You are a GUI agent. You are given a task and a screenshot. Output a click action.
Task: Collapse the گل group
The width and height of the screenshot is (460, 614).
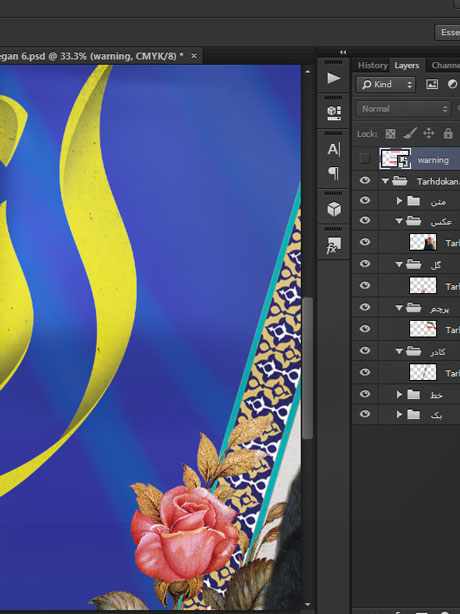399,265
